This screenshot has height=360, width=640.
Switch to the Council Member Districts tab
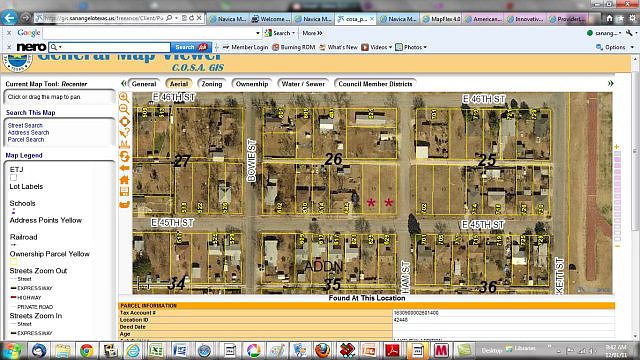click(375, 84)
